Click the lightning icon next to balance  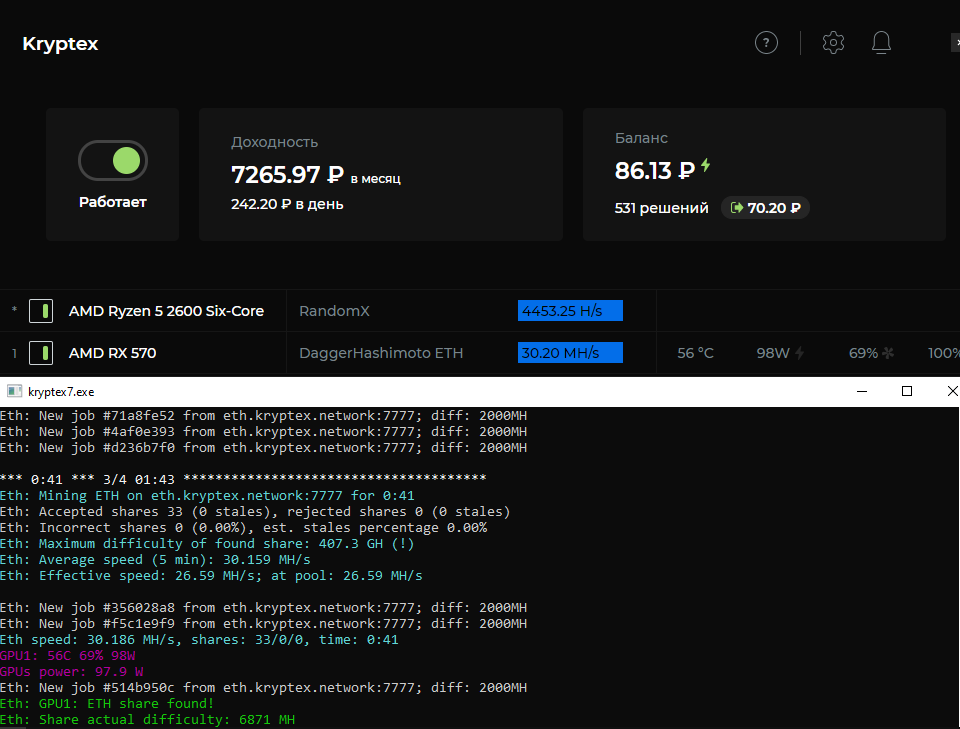point(706,165)
